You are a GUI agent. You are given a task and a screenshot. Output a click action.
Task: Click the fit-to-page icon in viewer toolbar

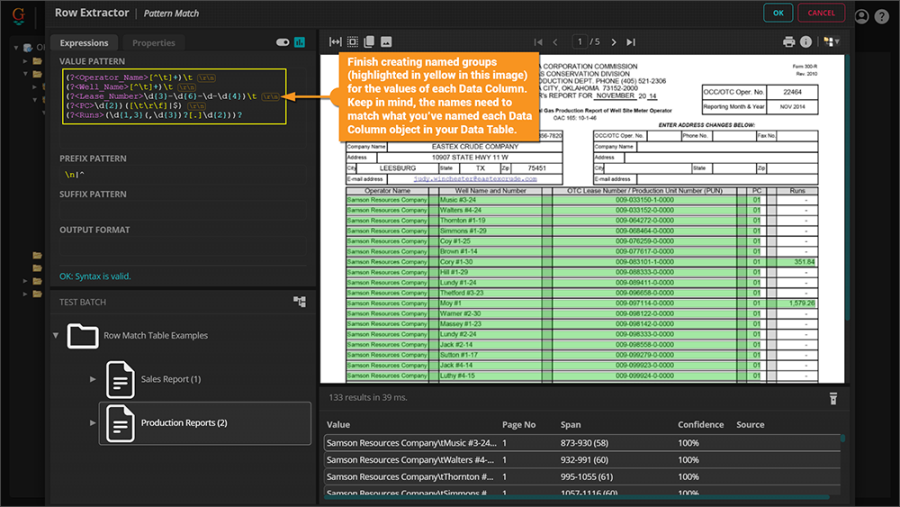pos(353,42)
